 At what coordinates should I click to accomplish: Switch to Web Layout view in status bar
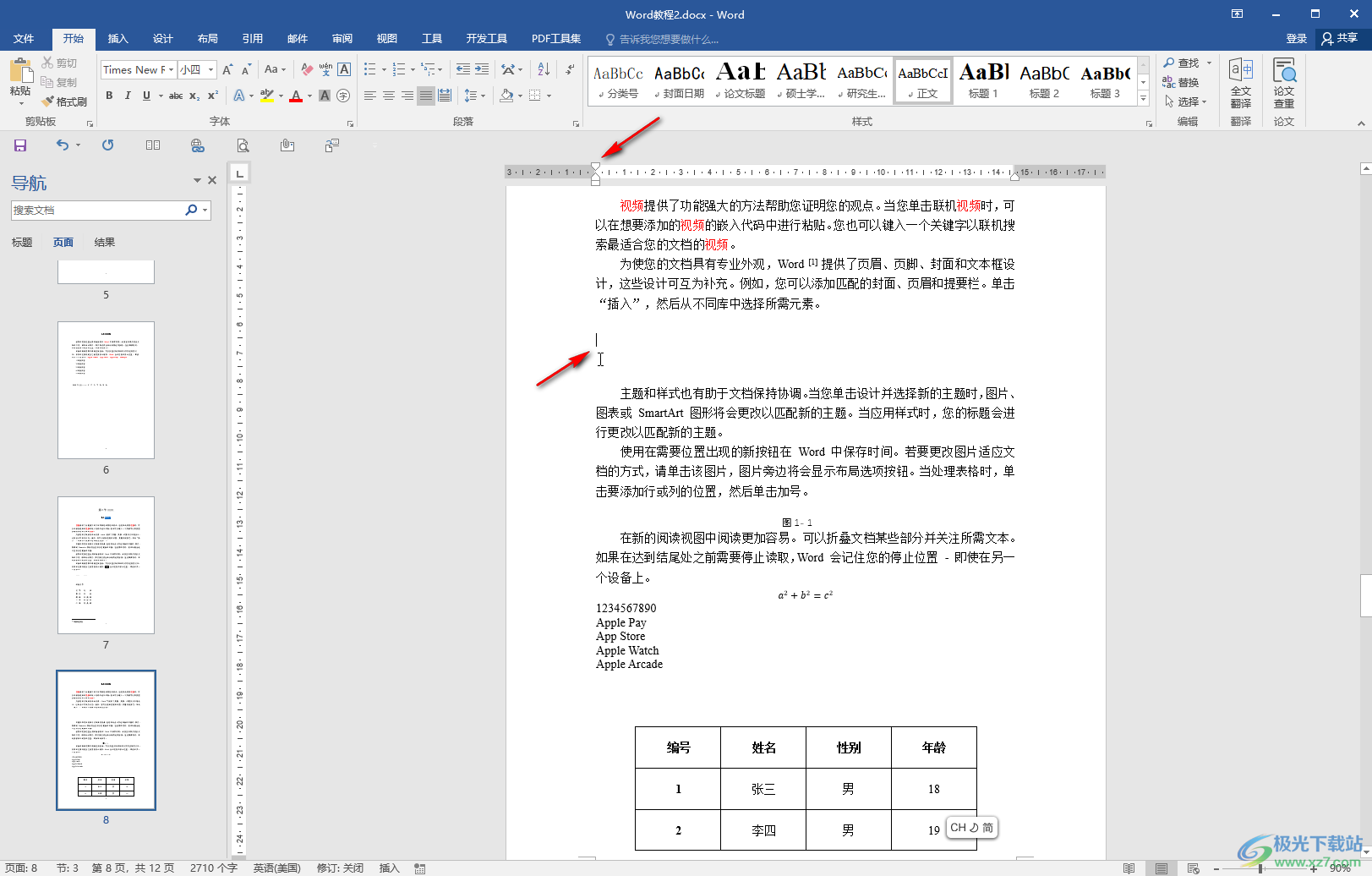click(1193, 868)
